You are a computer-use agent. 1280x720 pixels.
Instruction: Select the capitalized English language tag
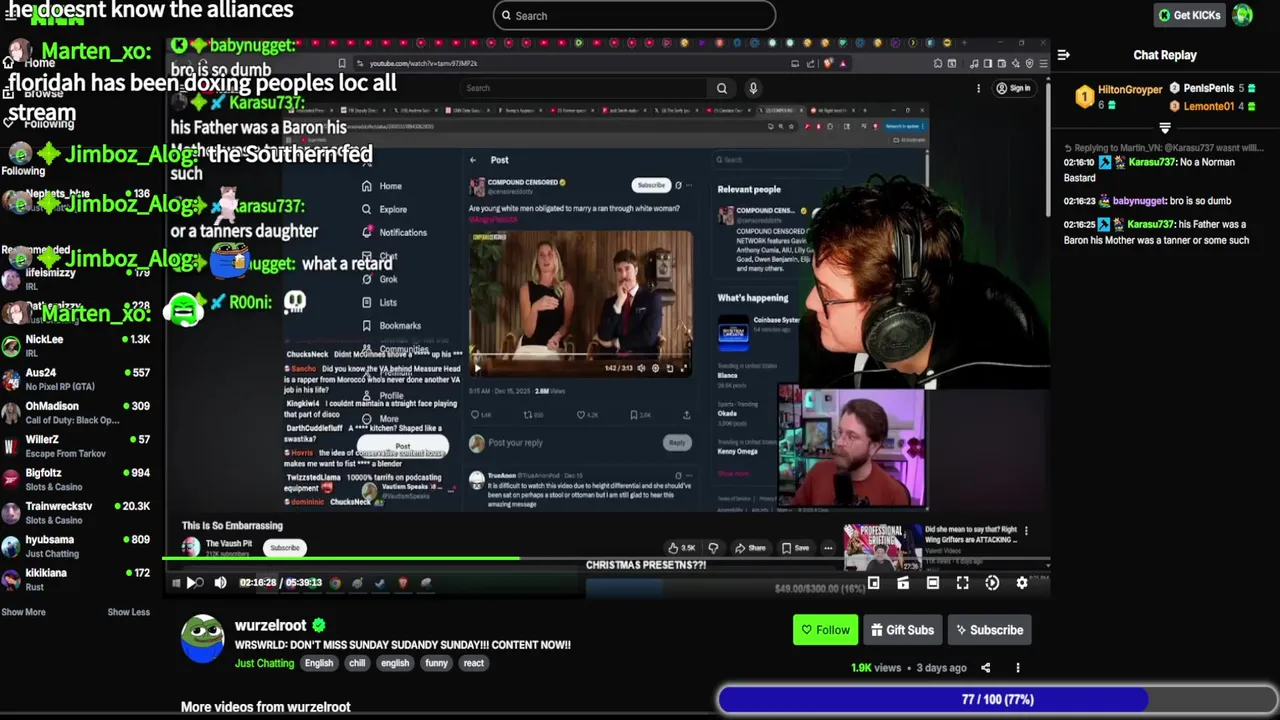319,663
